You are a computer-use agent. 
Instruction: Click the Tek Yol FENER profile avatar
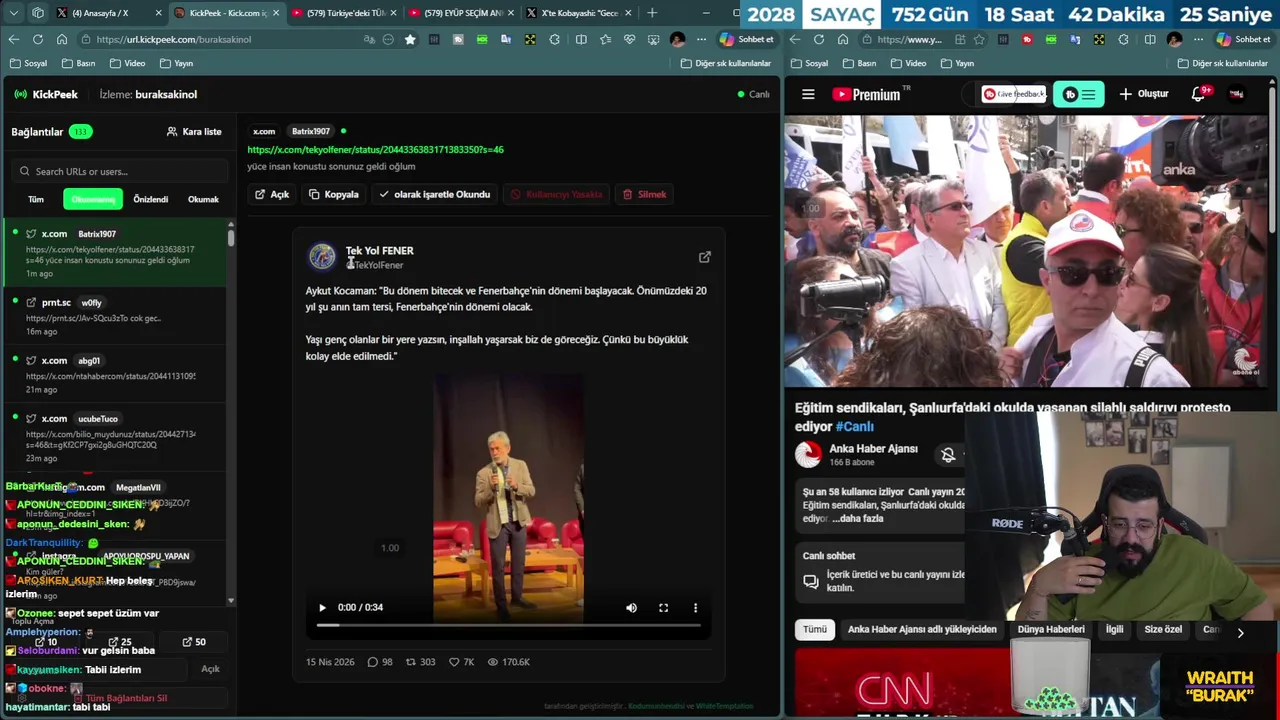(322, 257)
